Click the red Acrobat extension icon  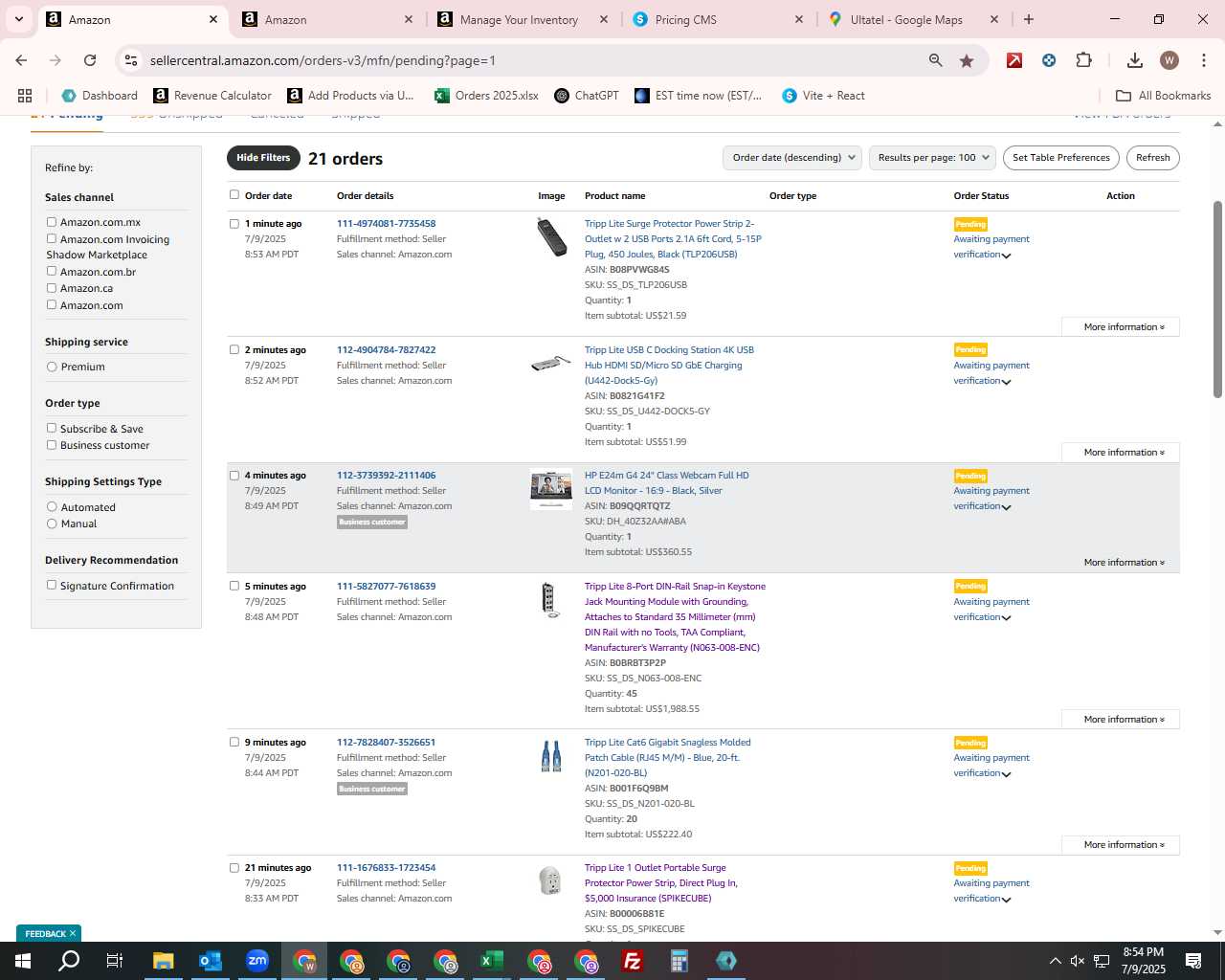[x=1014, y=60]
